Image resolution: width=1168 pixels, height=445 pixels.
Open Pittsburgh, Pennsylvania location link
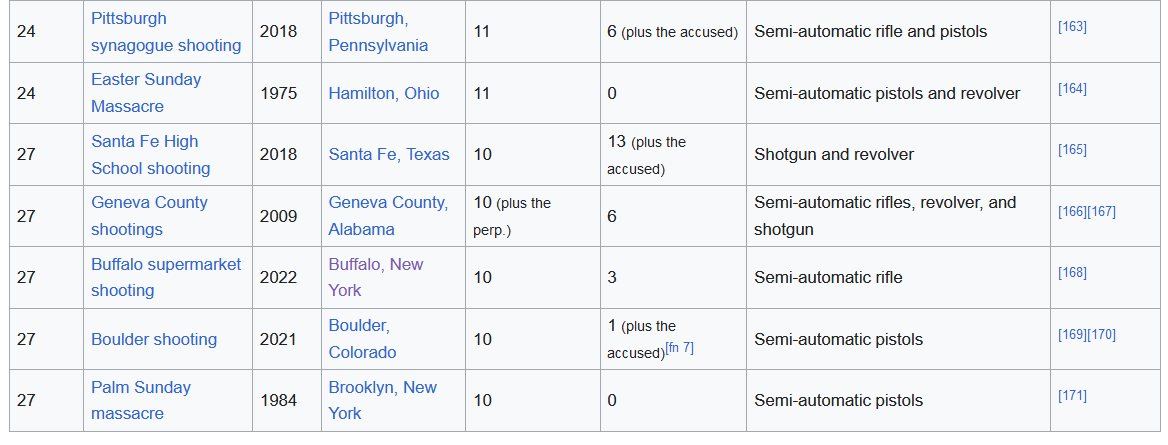coord(378,32)
